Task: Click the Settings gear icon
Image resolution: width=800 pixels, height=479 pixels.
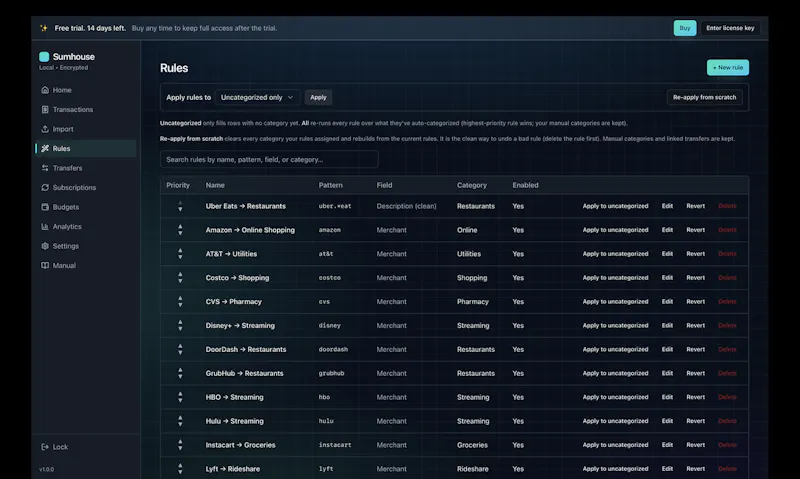Action: 45,246
